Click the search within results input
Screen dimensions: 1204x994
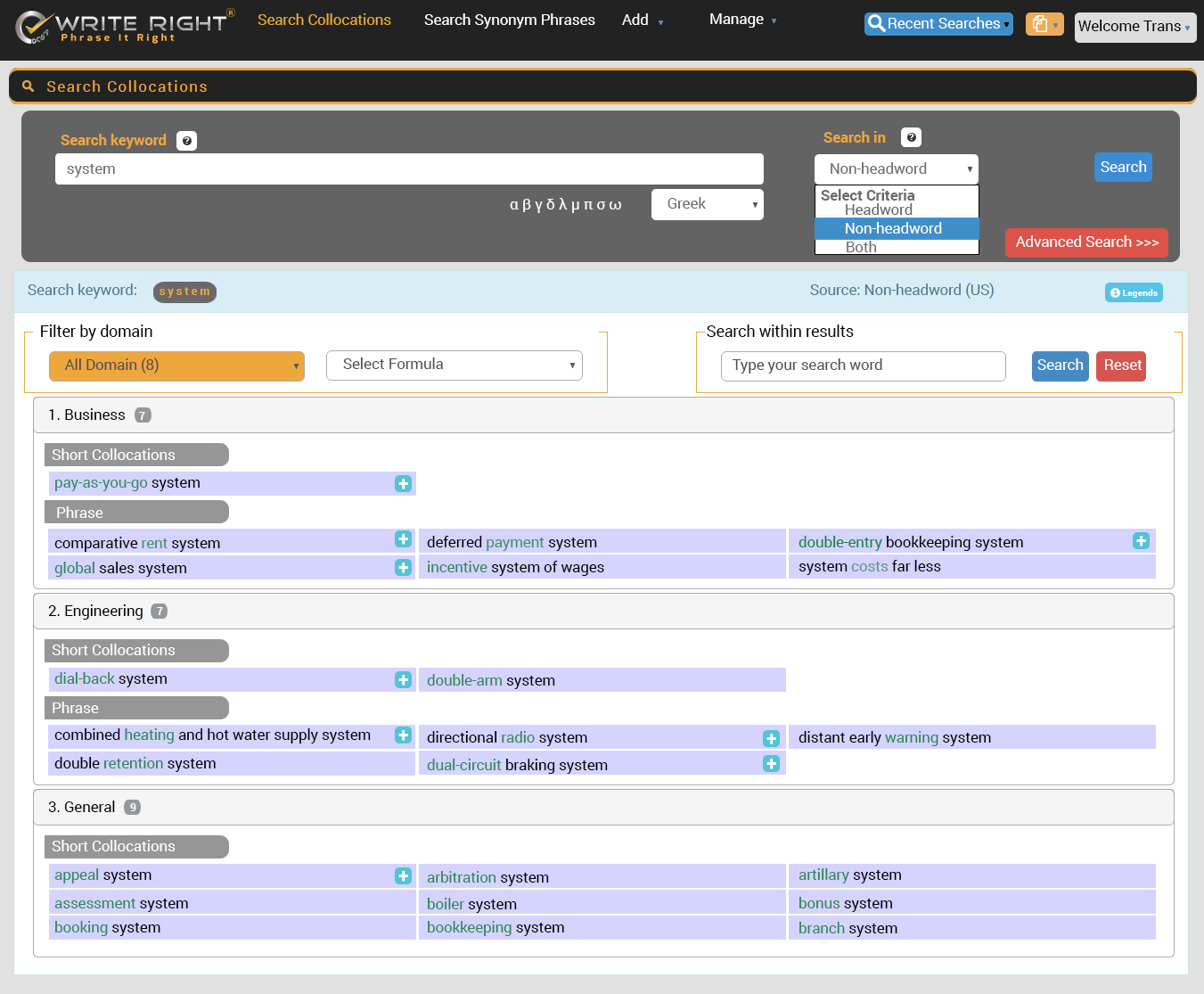tap(863, 366)
